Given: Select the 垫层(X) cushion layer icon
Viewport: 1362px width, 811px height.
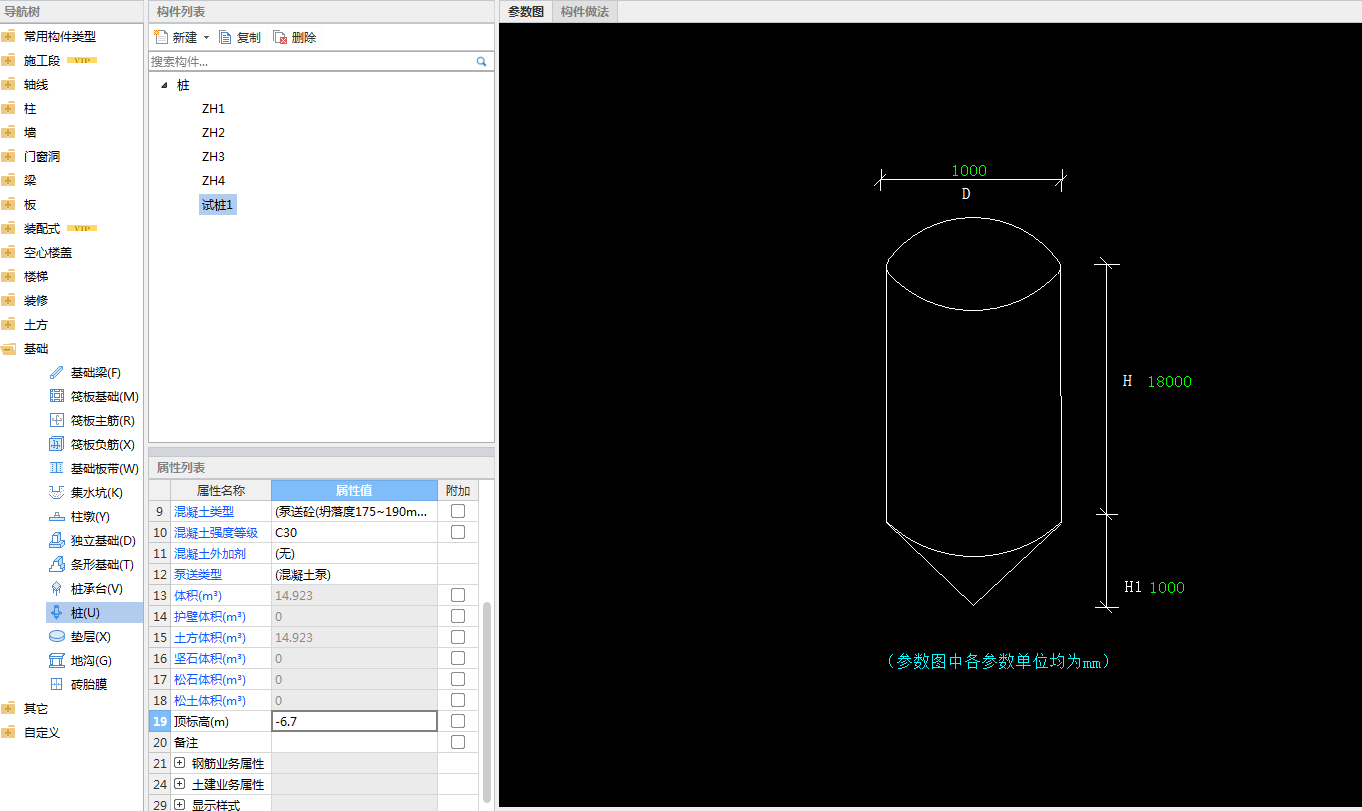Looking at the screenshot, I should click(x=57, y=636).
